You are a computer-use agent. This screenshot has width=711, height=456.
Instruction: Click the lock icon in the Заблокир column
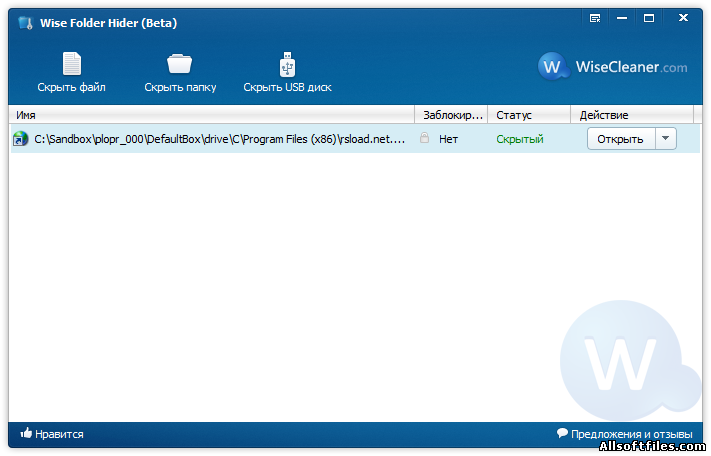point(424,138)
